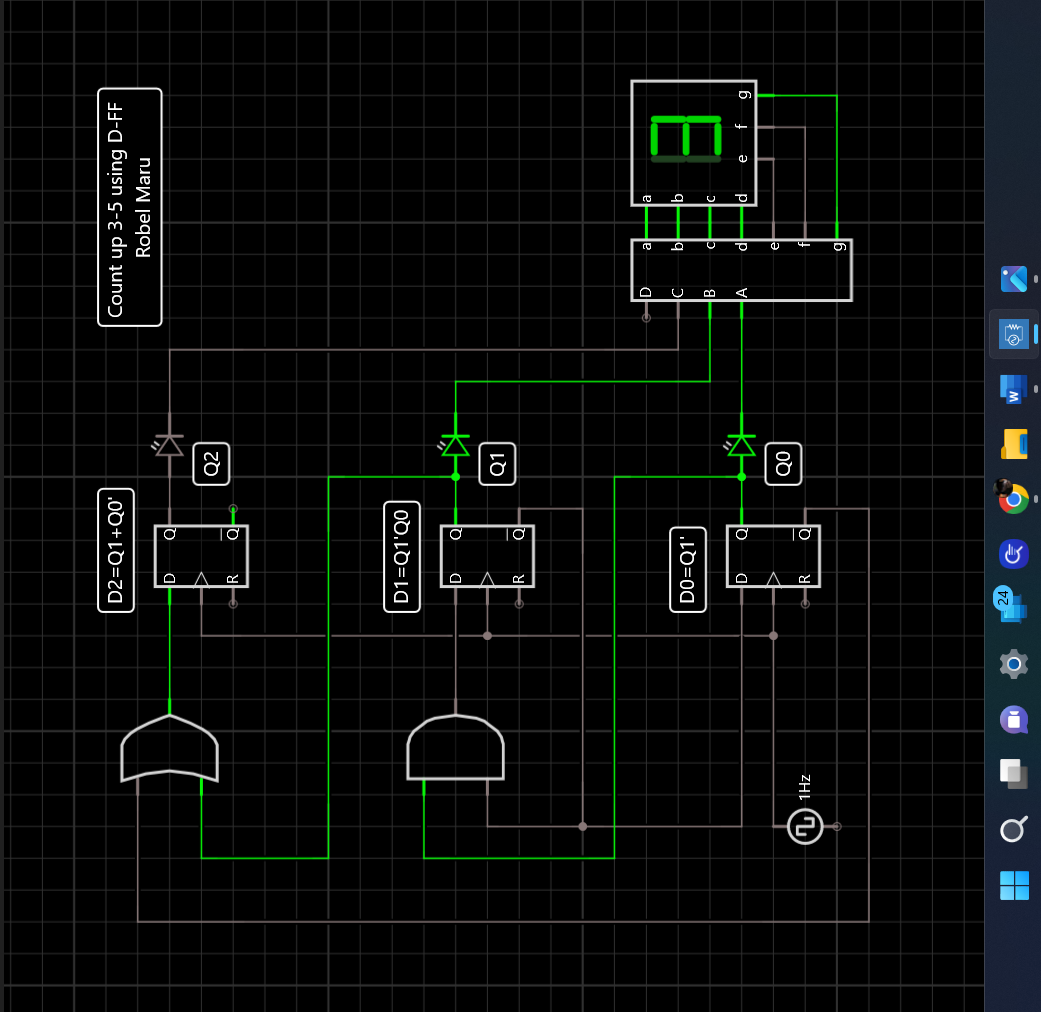Open Windows Settings from the taskbar
This screenshot has width=1041, height=1012.
click(1013, 663)
